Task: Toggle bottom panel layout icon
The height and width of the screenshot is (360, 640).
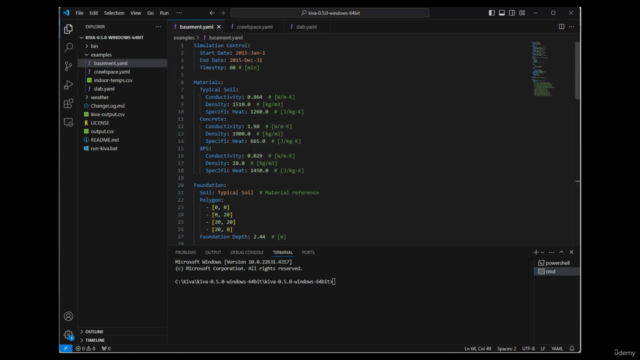Action: pyautogui.click(x=502, y=13)
